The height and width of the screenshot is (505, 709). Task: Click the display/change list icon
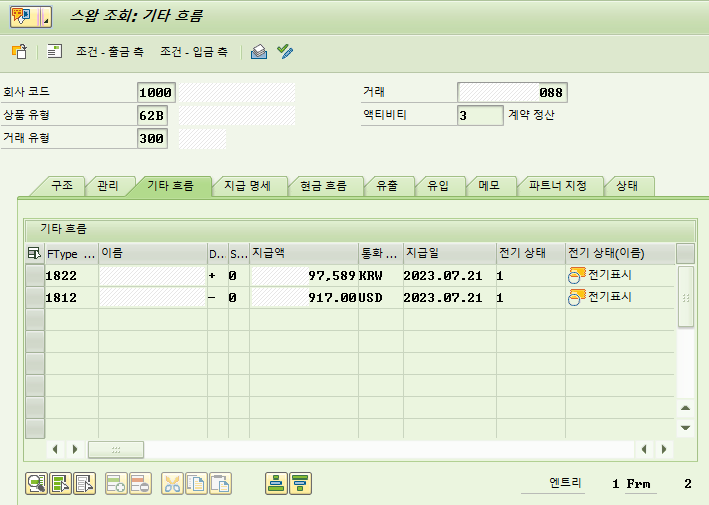pyautogui.click(x=55, y=52)
